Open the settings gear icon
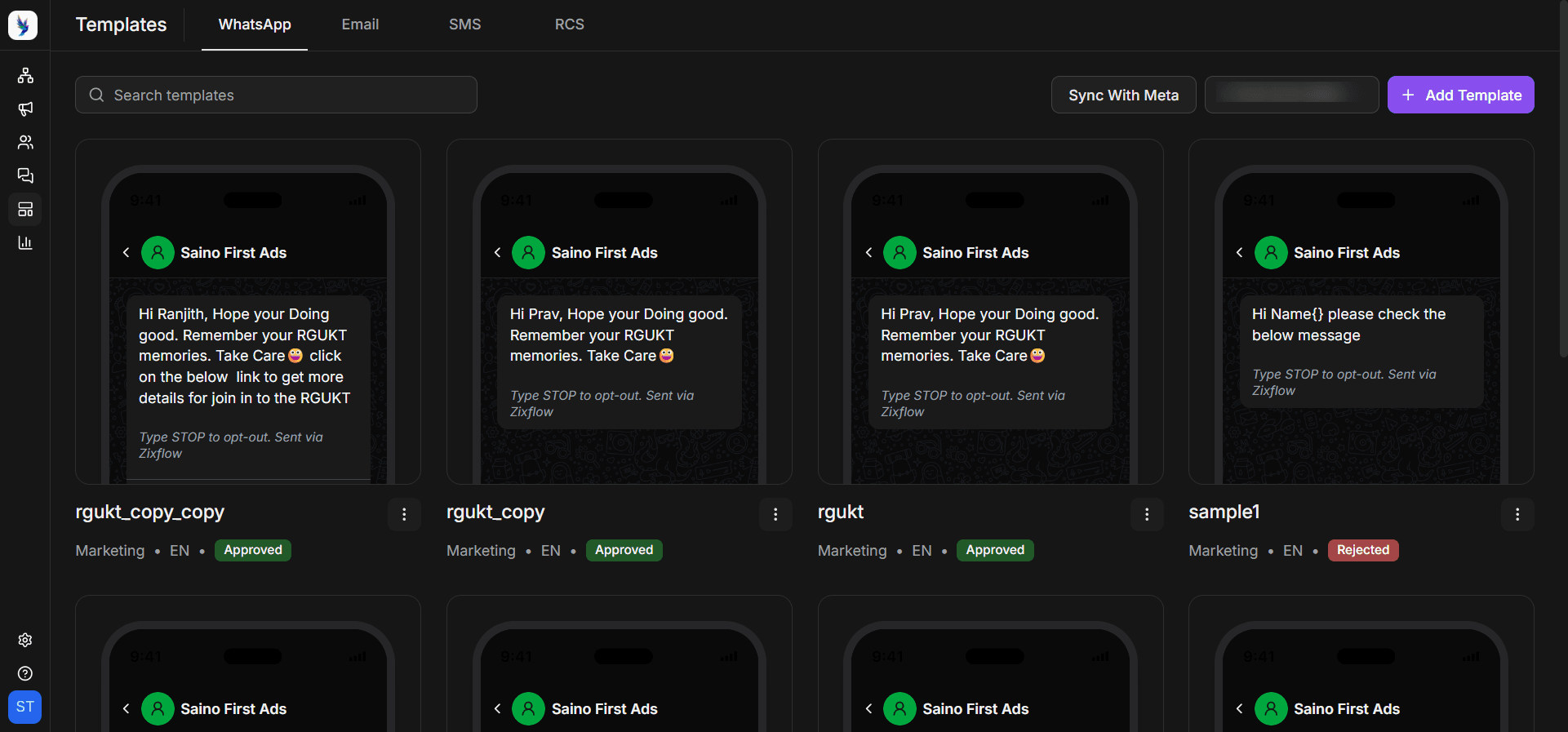The height and width of the screenshot is (732, 1568). 25,640
